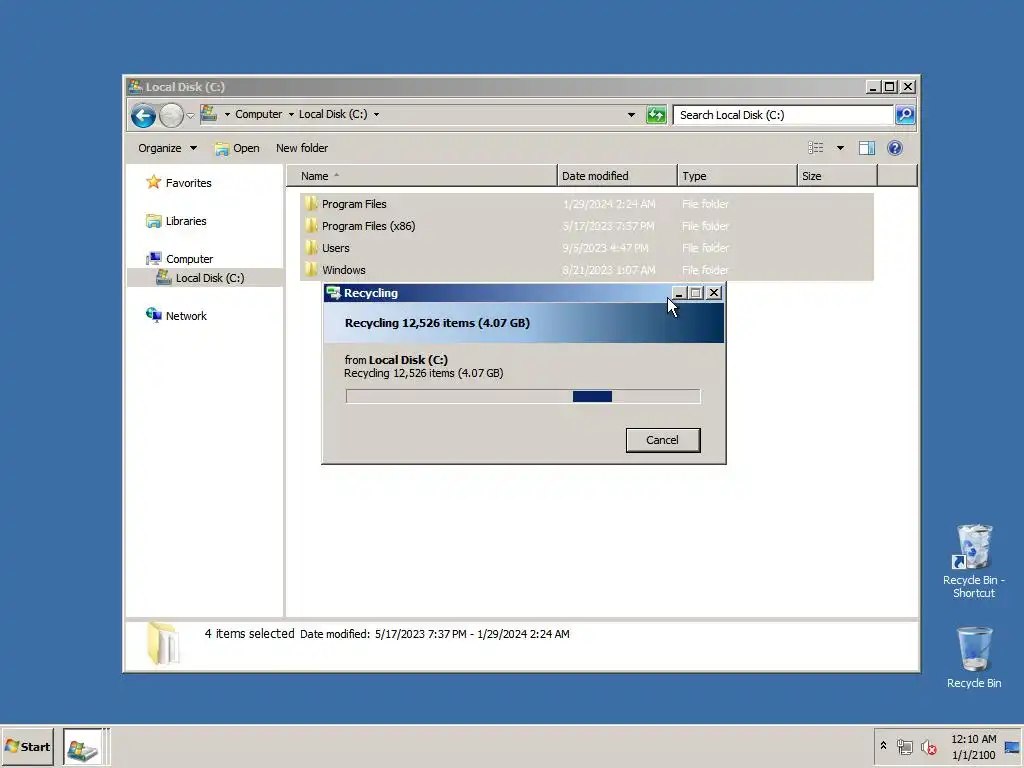
Task: Click Explorer taskbar button
Action: (x=82, y=747)
